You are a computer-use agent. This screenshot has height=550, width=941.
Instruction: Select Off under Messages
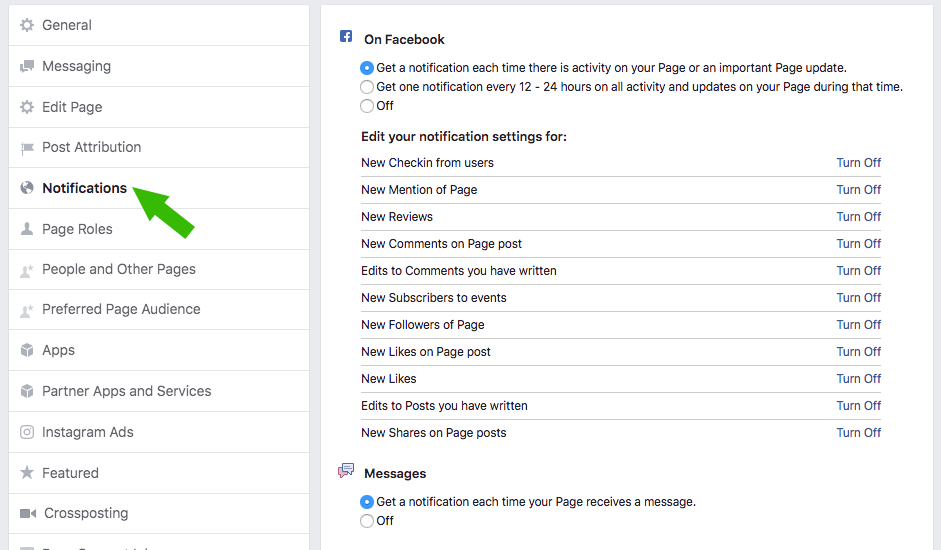coord(367,521)
